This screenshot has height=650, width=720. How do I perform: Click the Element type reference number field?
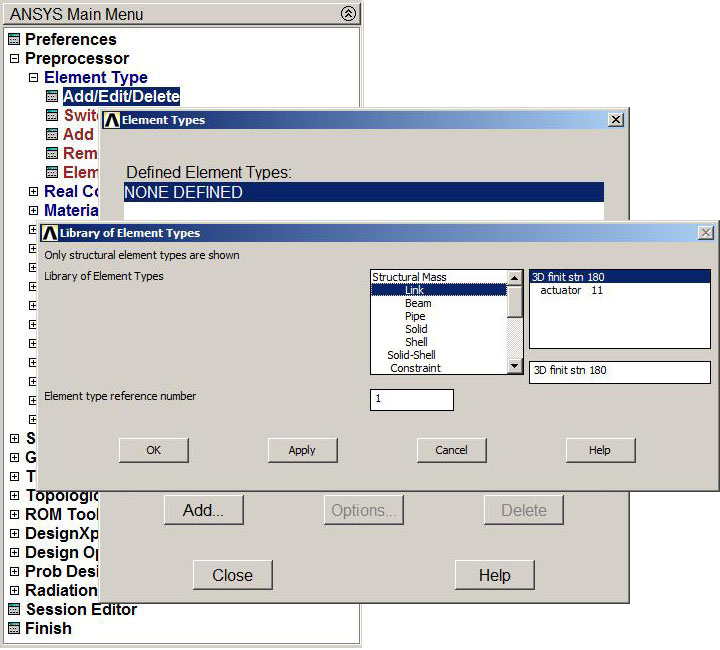pos(411,400)
